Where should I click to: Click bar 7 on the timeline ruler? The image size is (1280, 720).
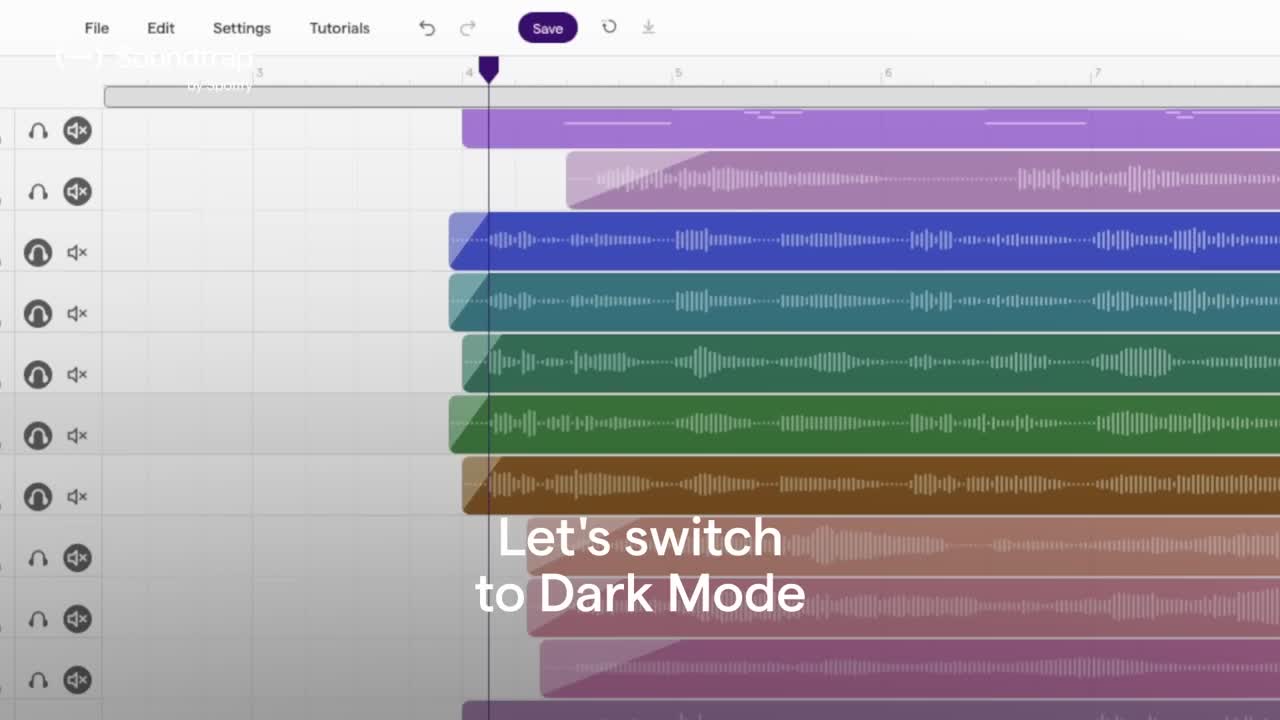1097,73
